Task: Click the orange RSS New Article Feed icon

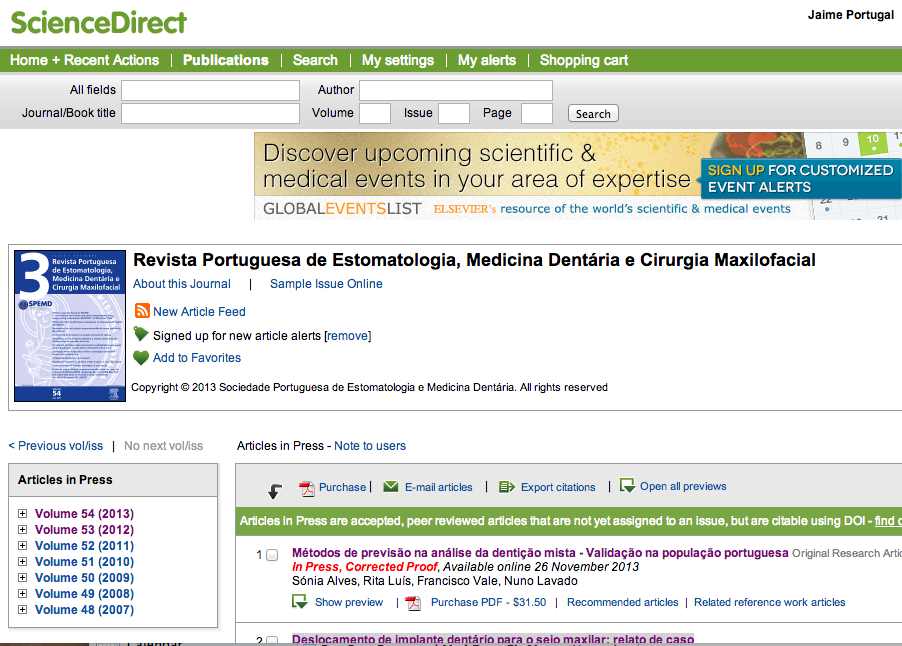Action: point(142,311)
